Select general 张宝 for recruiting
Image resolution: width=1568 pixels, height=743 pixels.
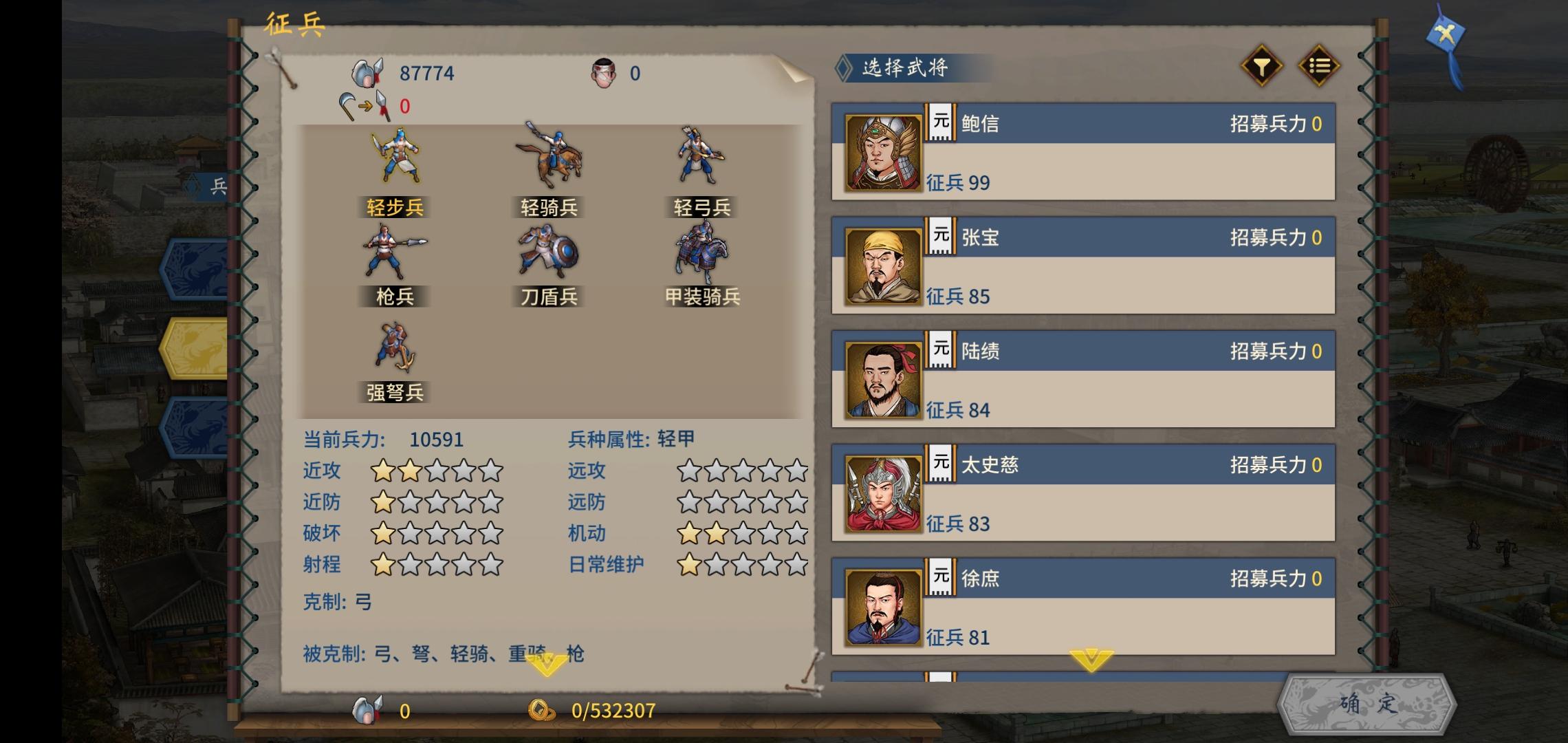pyautogui.click(x=1083, y=266)
